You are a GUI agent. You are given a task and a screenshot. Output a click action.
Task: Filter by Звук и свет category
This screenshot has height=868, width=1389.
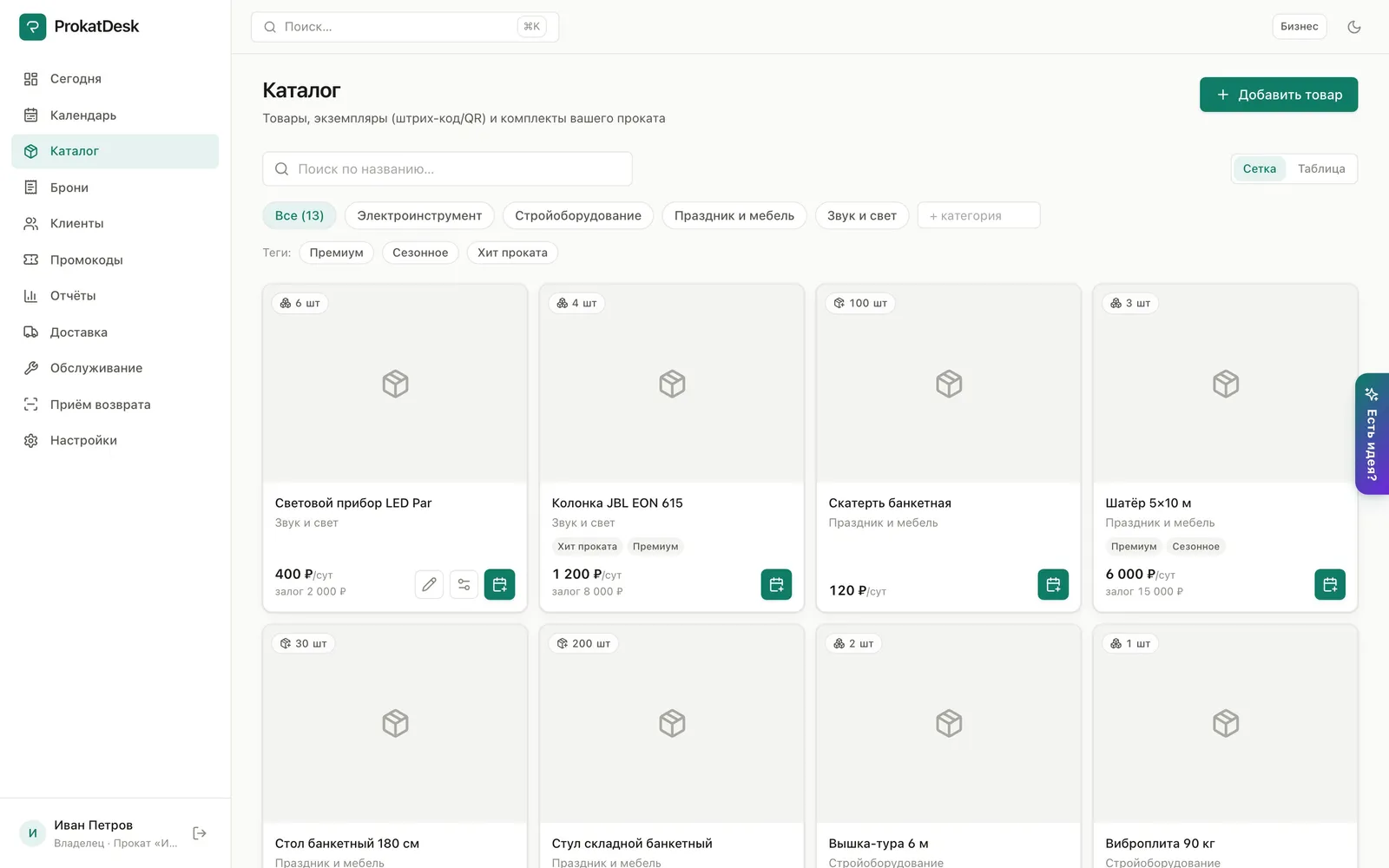click(862, 216)
